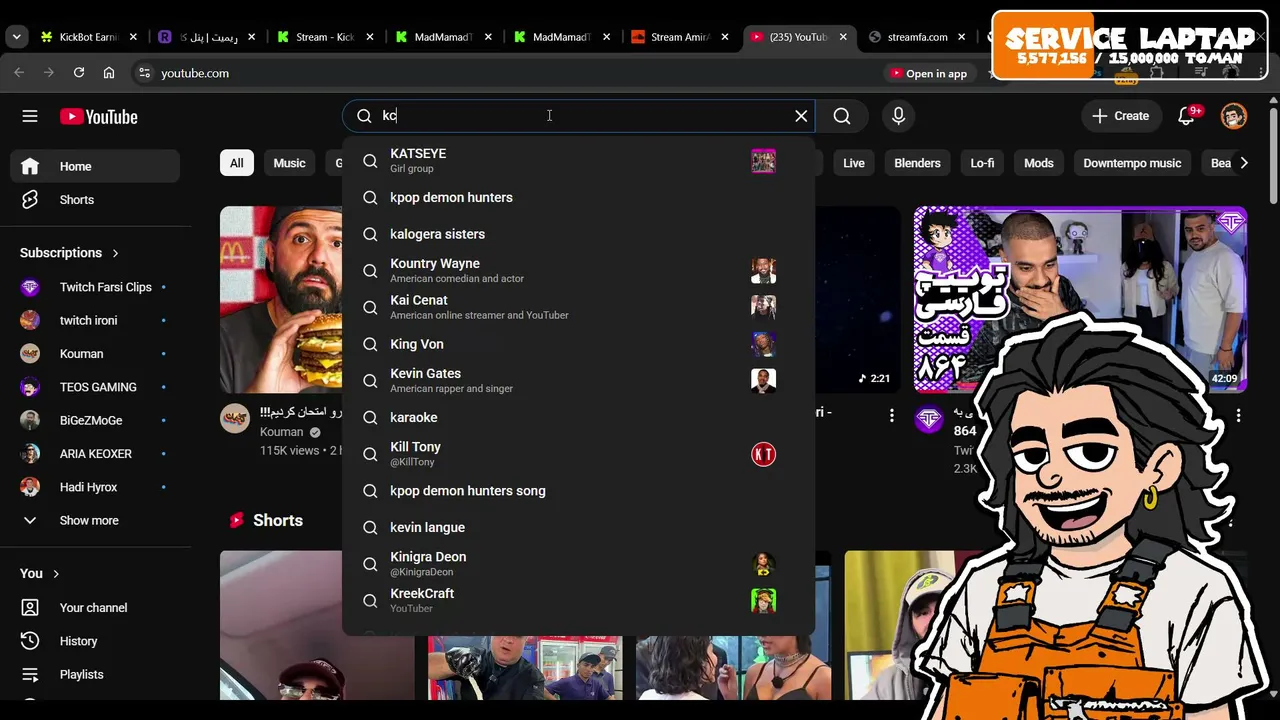Viewport: 1280px width, 720px height.
Task: Choose the Kinigra Deon search suggestion
Action: (578, 564)
